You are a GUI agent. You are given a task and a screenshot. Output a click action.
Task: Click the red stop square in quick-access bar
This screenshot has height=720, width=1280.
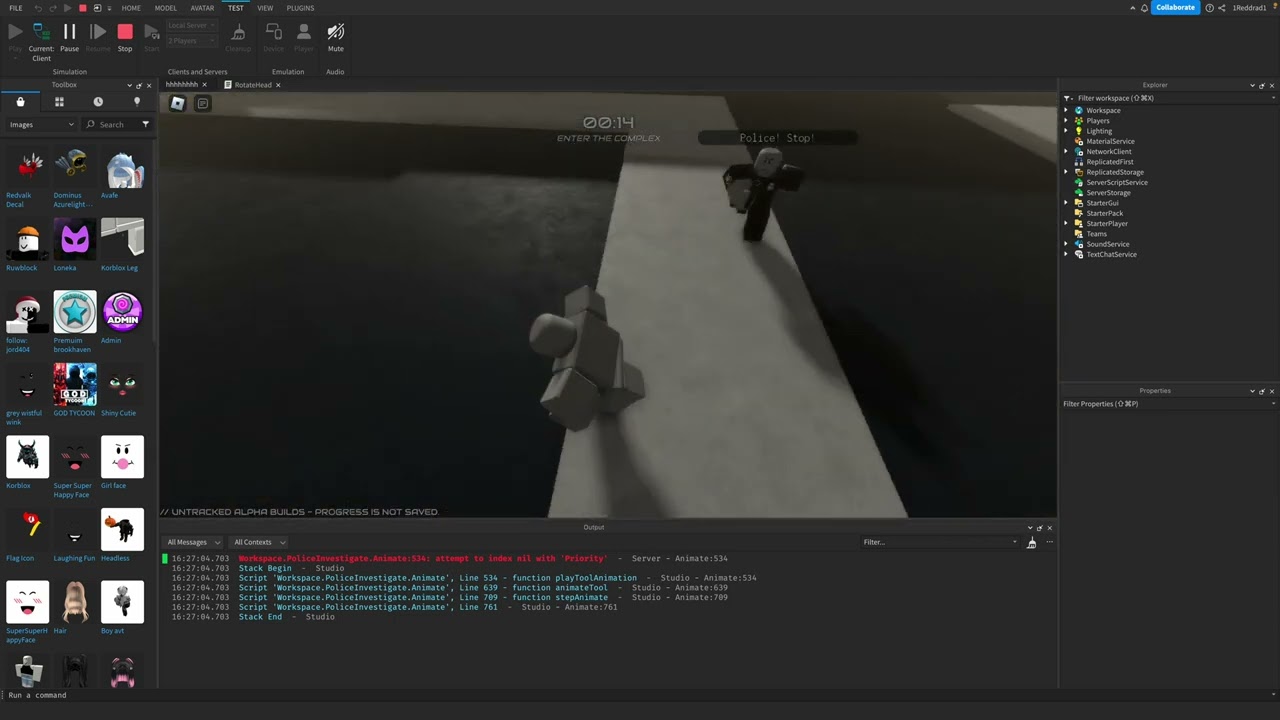click(x=83, y=8)
